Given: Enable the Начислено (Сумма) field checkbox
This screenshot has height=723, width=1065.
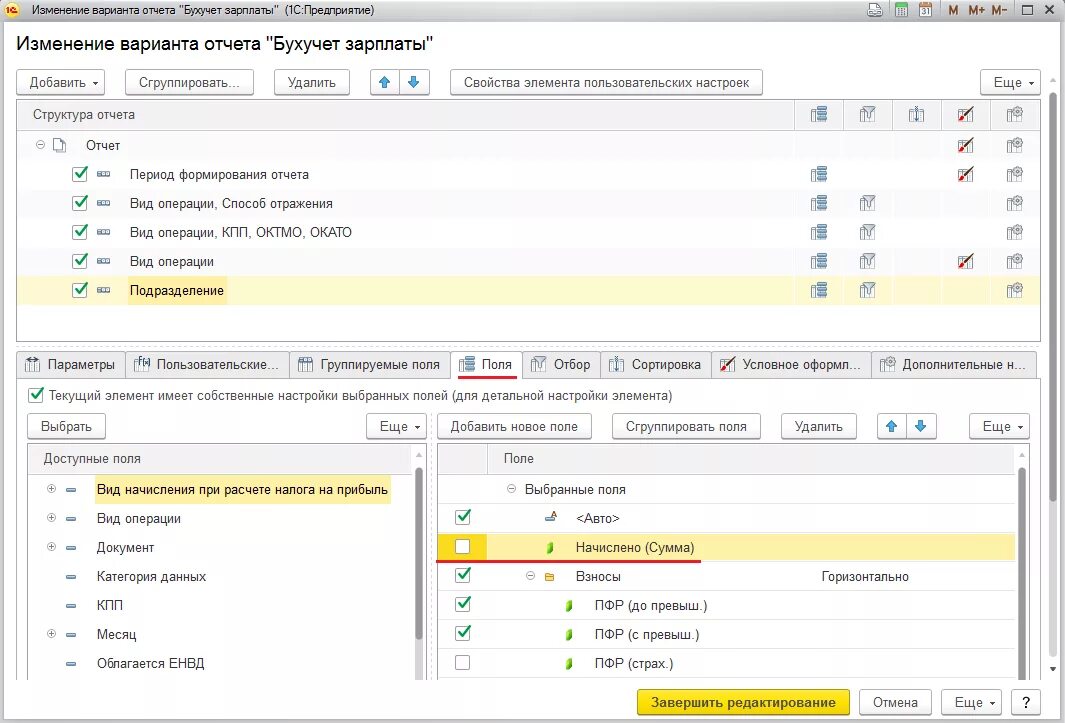Looking at the screenshot, I should click(x=463, y=546).
